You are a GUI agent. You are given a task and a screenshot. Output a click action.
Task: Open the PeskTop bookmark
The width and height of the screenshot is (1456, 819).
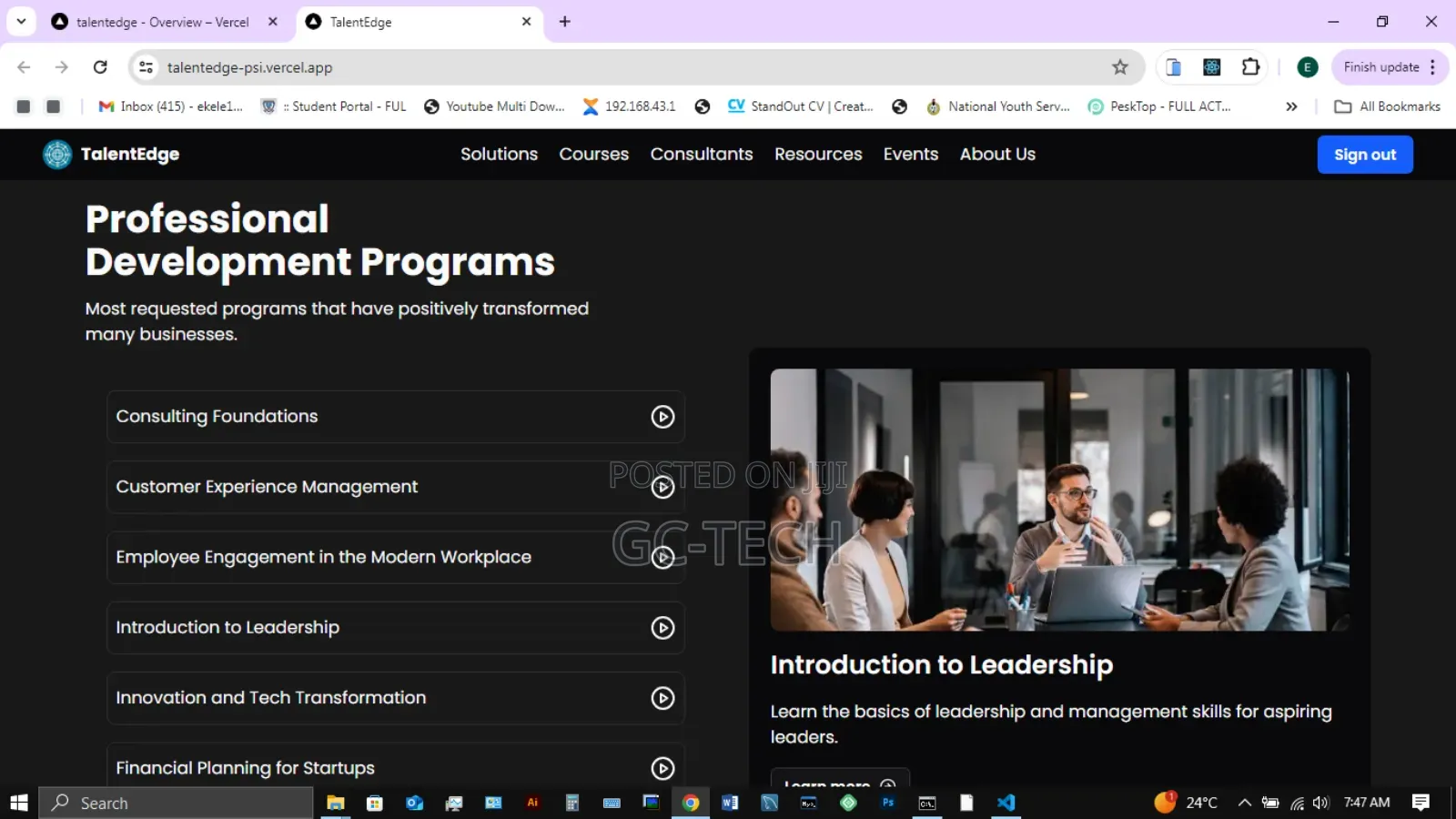1160,106
